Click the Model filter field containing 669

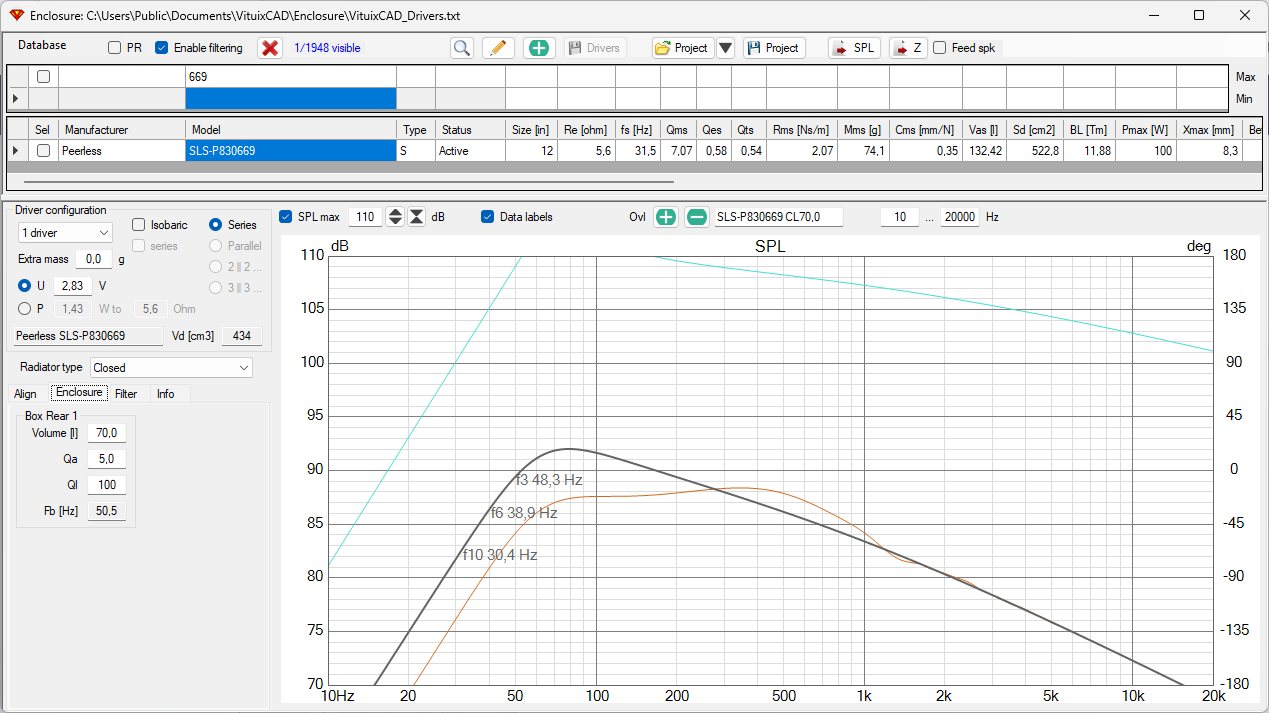291,77
